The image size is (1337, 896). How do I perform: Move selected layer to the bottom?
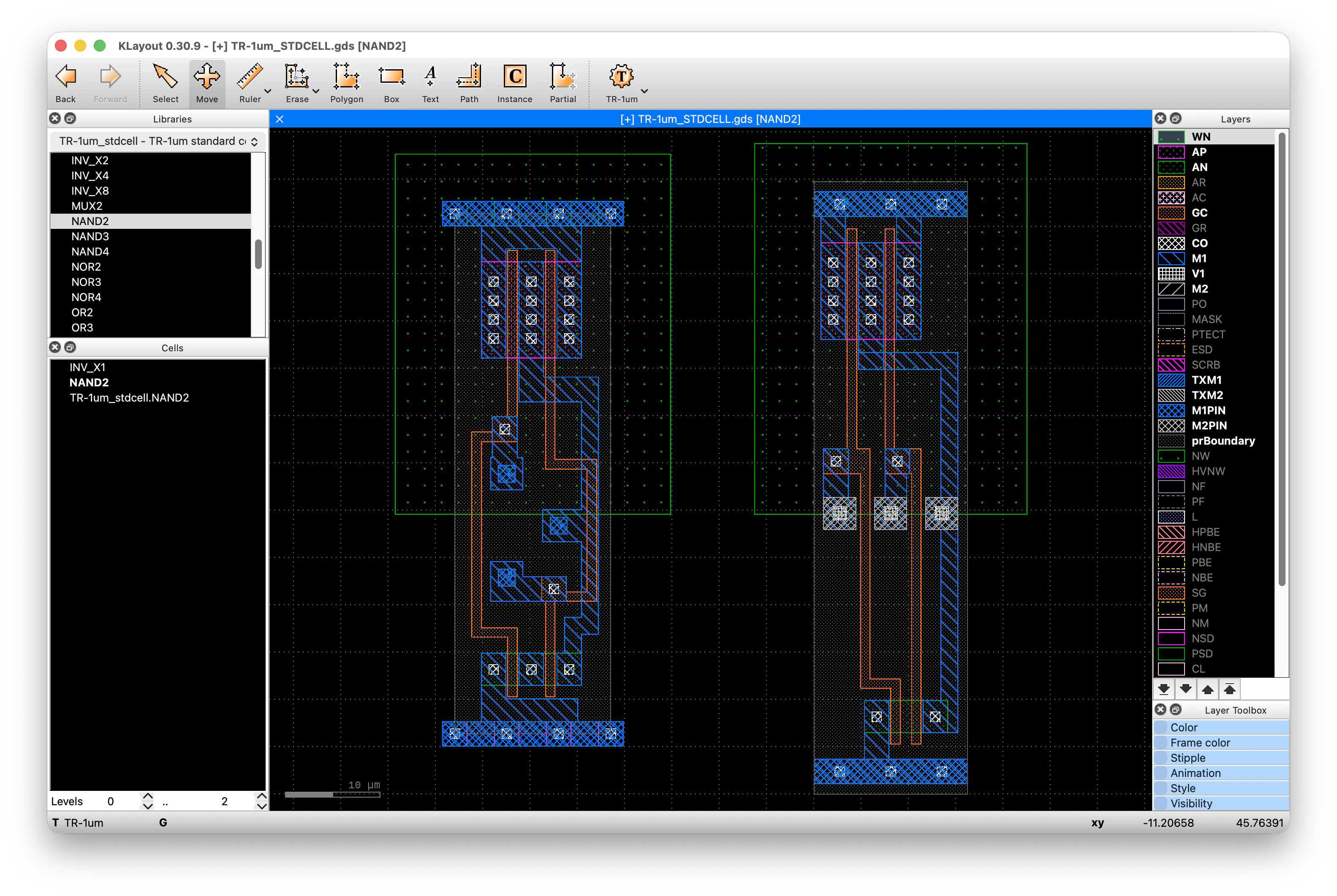tap(1164, 689)
